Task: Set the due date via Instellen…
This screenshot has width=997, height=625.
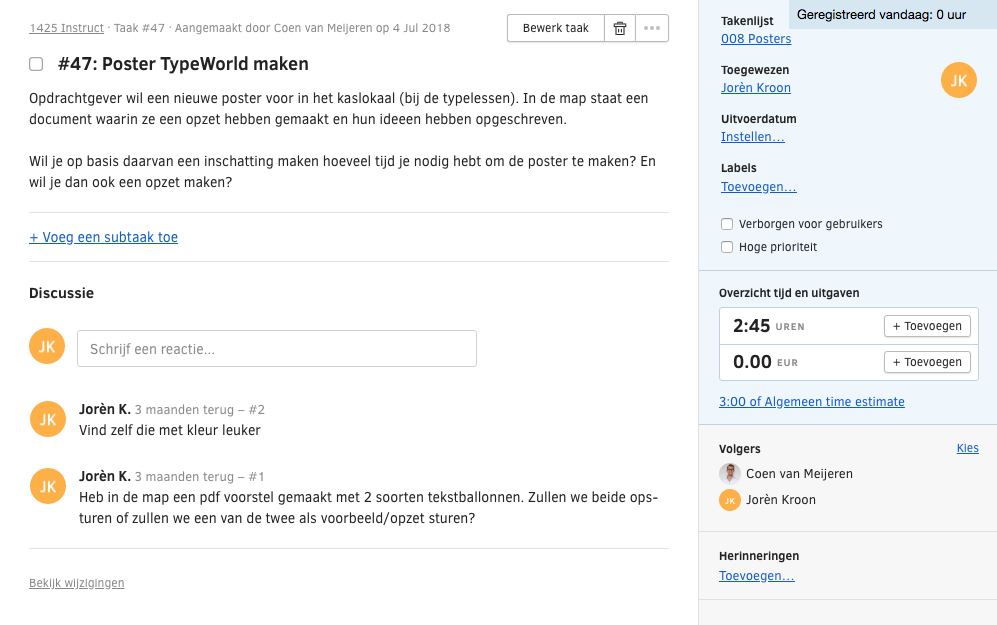Action: click(x=753, y=137)
